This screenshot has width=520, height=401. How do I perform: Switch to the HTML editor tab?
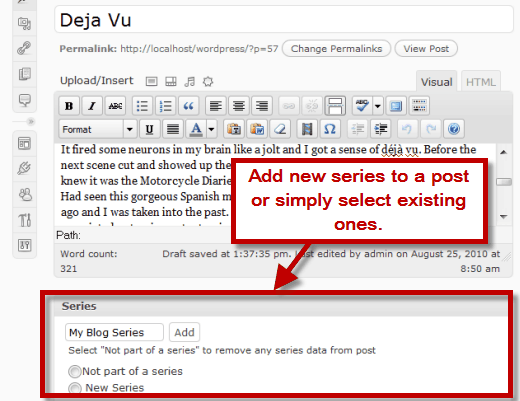coord(481,82)
